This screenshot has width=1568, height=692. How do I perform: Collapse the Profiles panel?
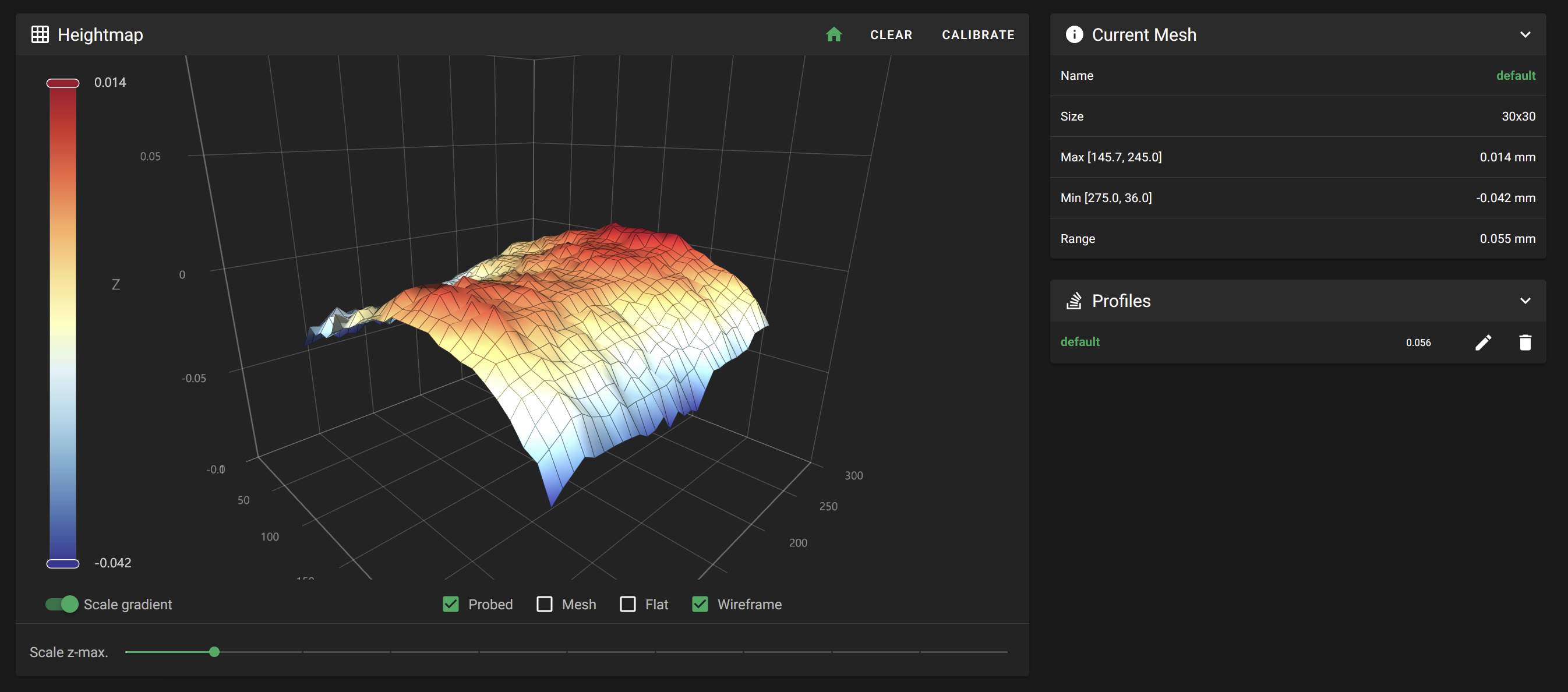click(1525, 301)
